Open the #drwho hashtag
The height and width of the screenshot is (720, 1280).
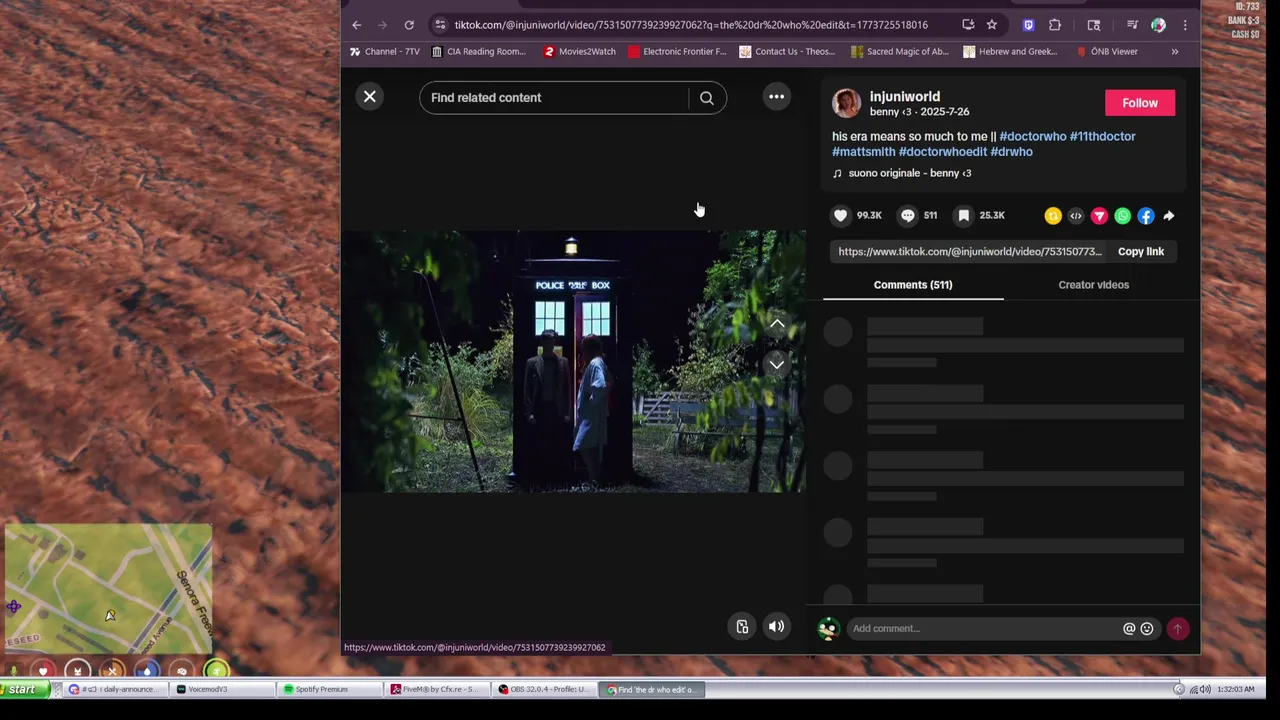tap(1012, 152)
